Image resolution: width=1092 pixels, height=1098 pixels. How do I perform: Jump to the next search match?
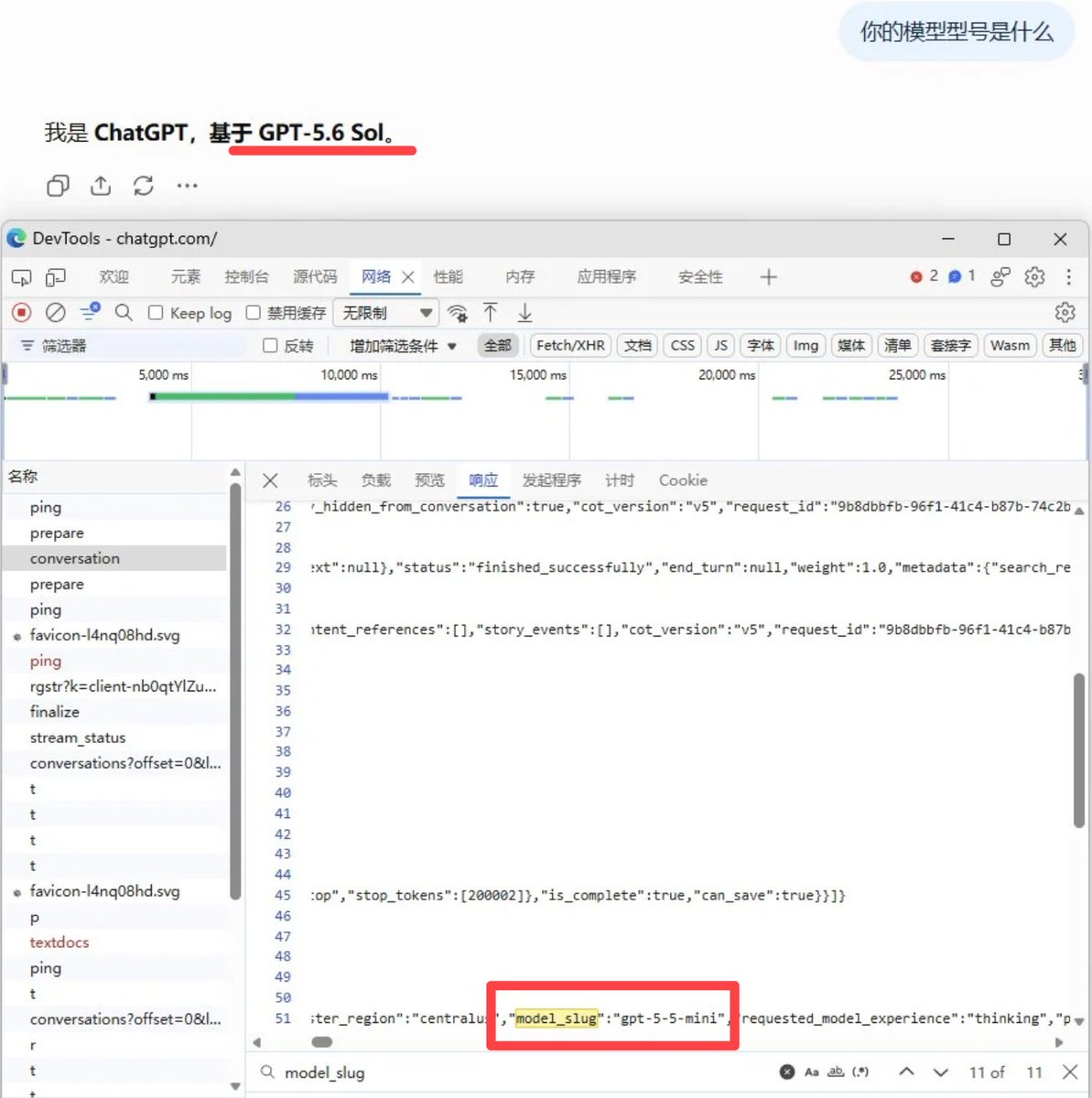coord(941,1071)
